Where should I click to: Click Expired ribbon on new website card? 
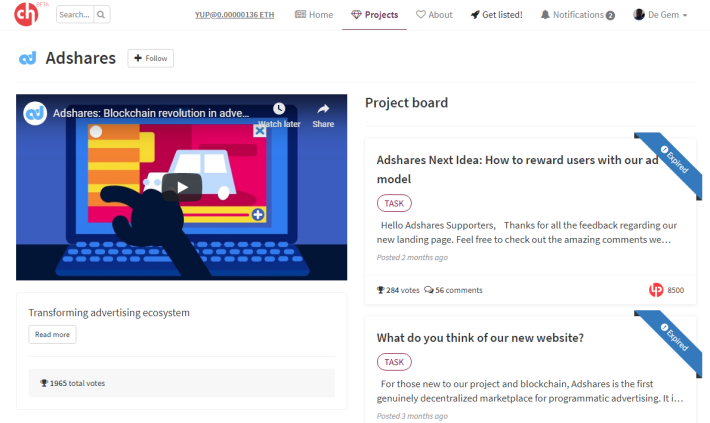point(675,339)
